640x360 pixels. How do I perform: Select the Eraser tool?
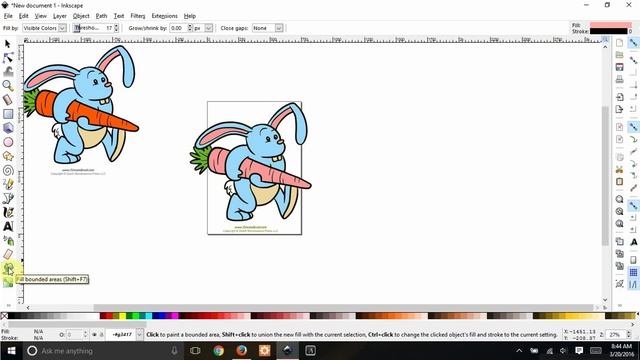click(x=8, y=254)
